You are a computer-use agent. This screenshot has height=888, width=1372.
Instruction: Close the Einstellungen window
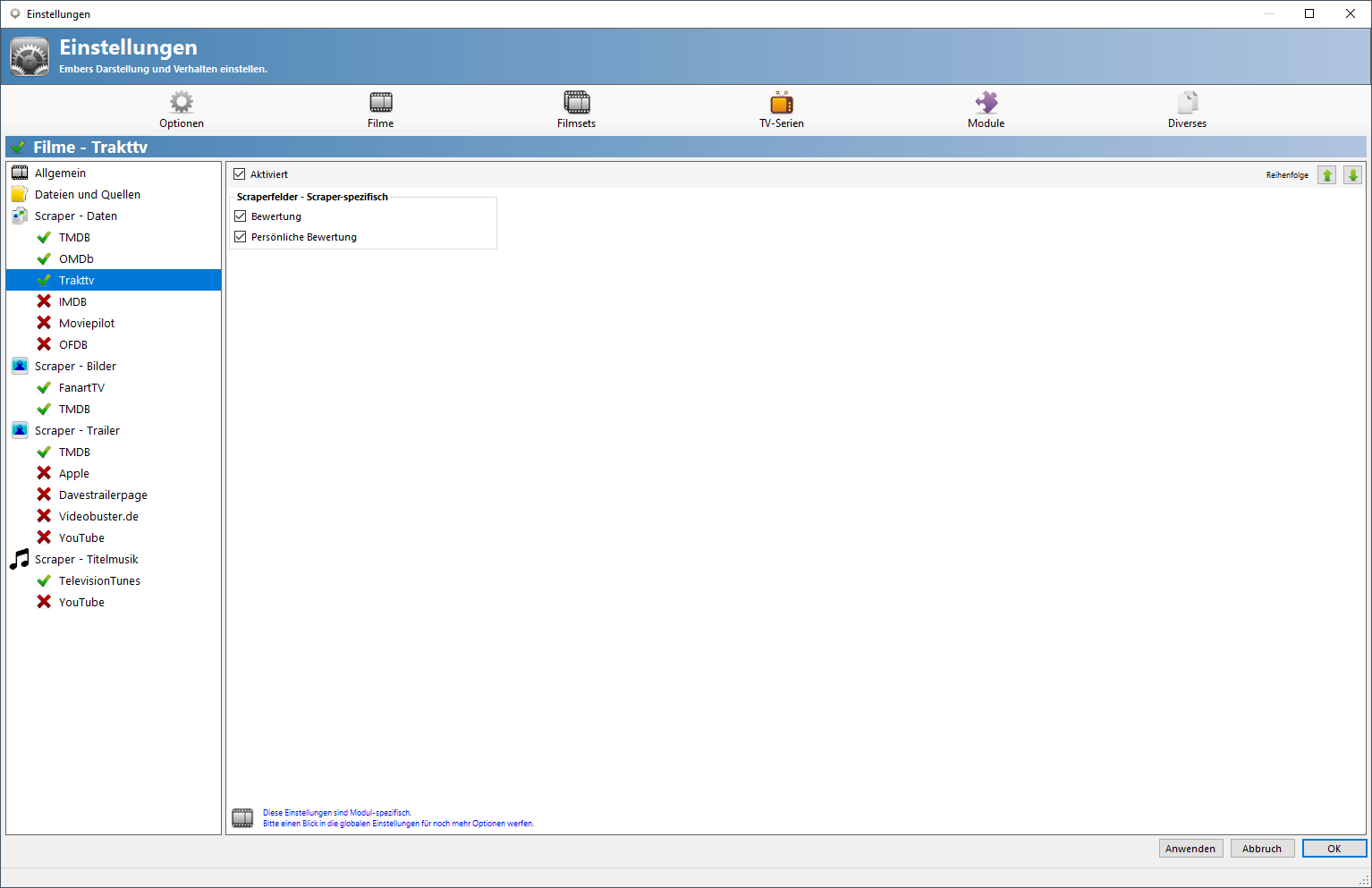pos(1351,13)
